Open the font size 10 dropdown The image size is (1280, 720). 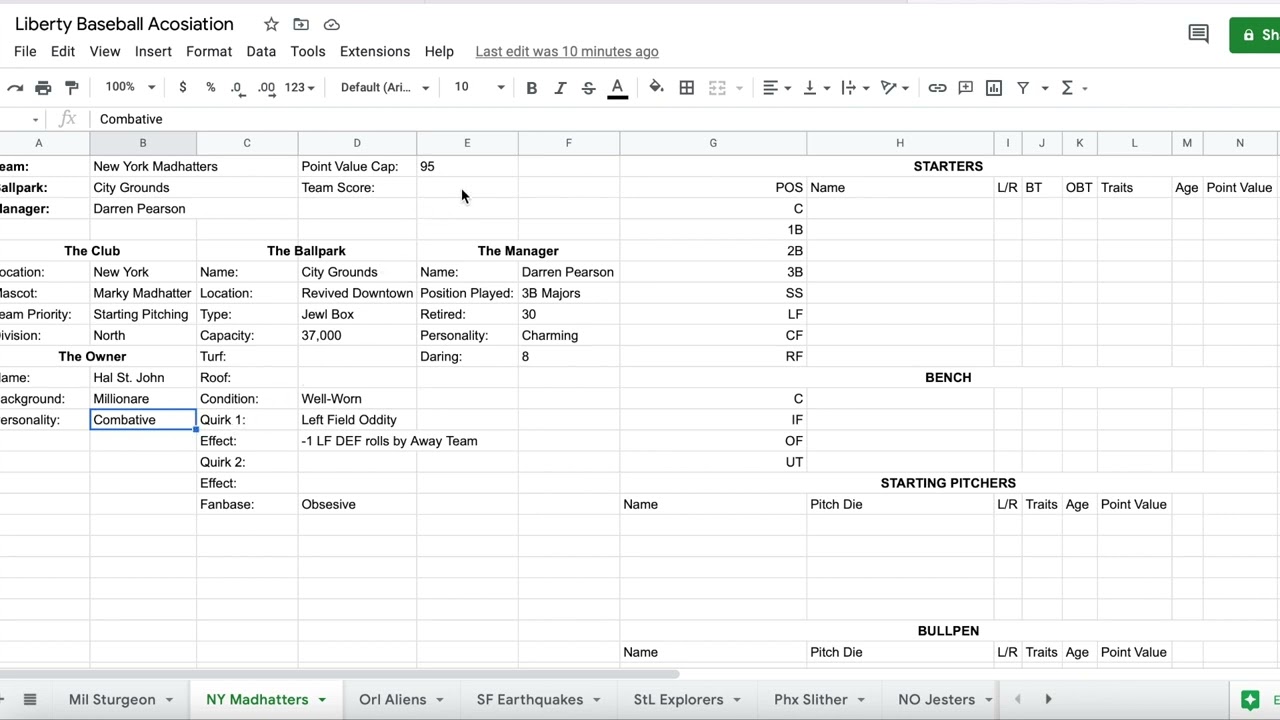tap(479, 88)
